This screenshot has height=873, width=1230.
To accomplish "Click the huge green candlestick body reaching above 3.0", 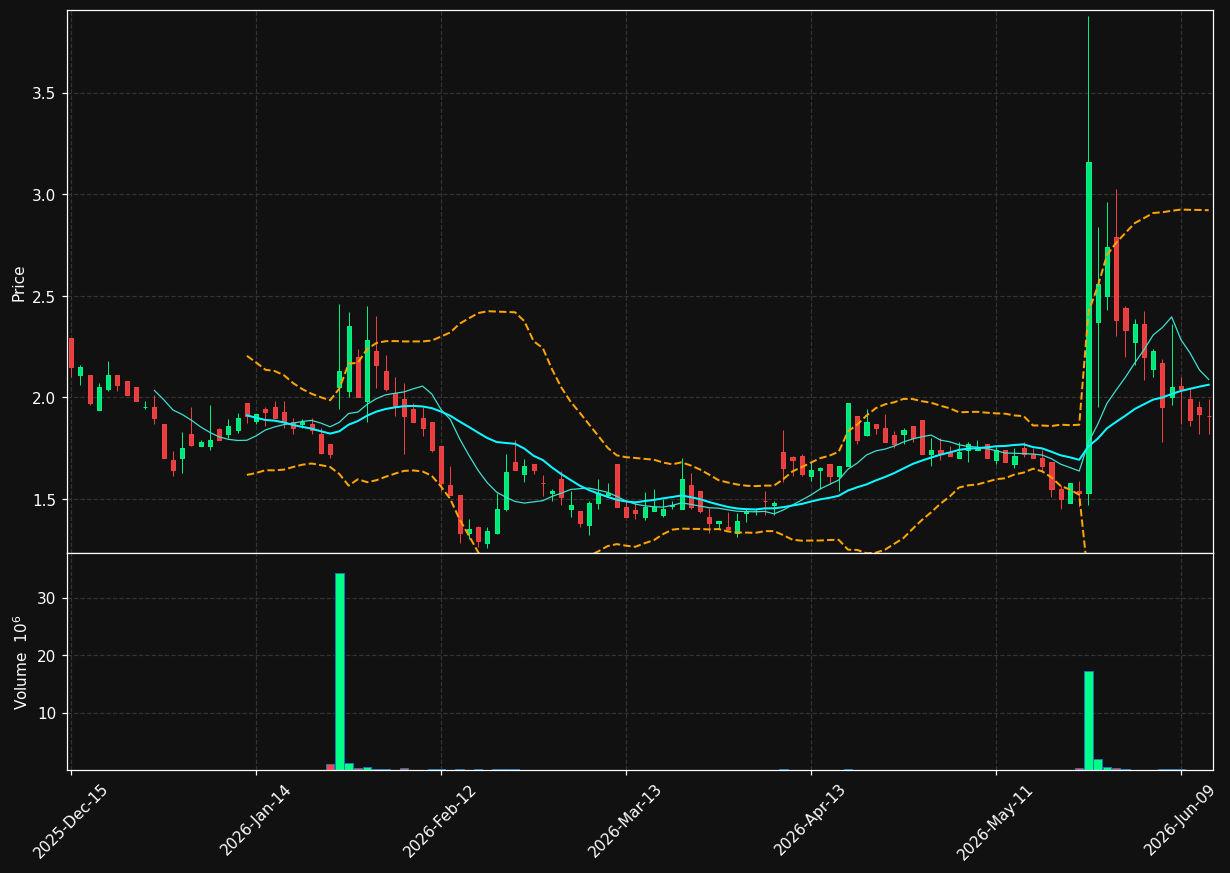I will pyautogui.click(x=1089, y=327).
